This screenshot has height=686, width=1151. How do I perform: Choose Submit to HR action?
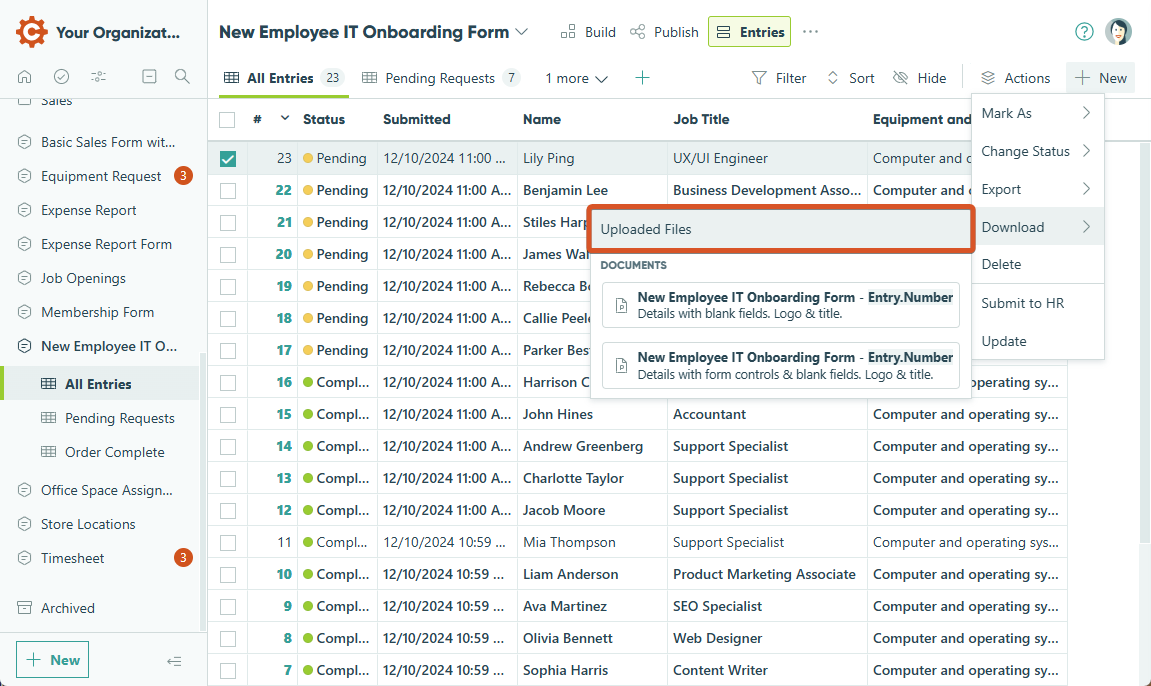point(1037,303)
